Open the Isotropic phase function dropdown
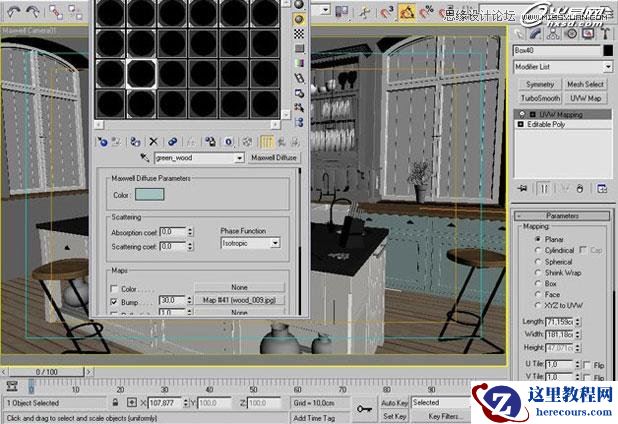Screen dimensions: 618x424 point(275,243)
